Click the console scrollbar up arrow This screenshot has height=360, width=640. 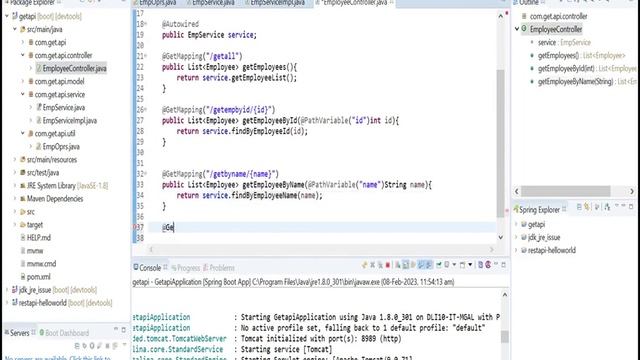tap(504, 294)
